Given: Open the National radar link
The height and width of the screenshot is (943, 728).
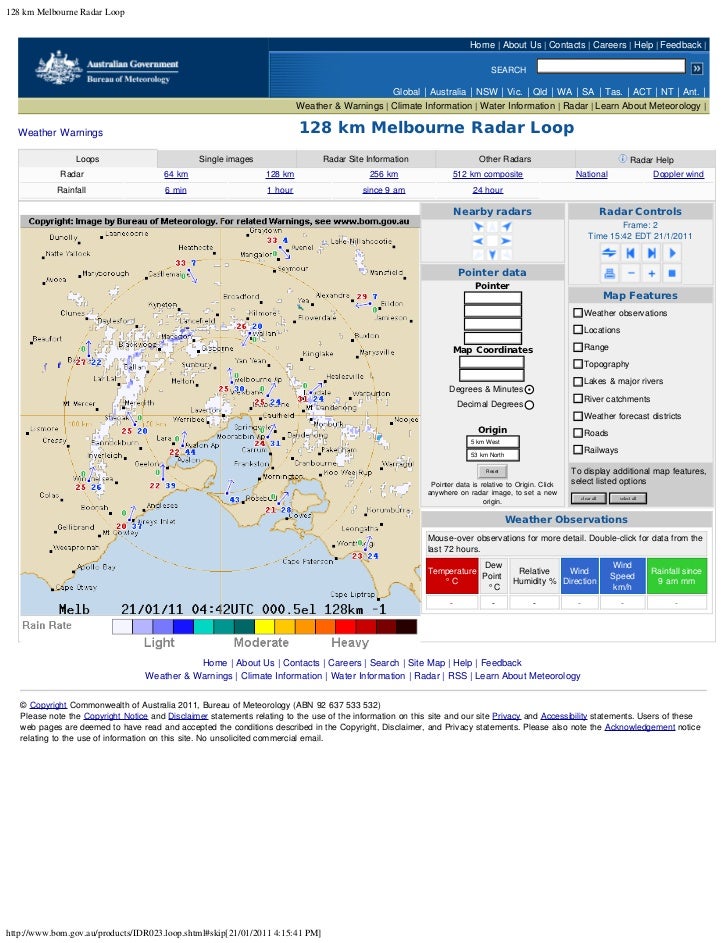Looking at the screenshot, I should [x=592, y=174].
